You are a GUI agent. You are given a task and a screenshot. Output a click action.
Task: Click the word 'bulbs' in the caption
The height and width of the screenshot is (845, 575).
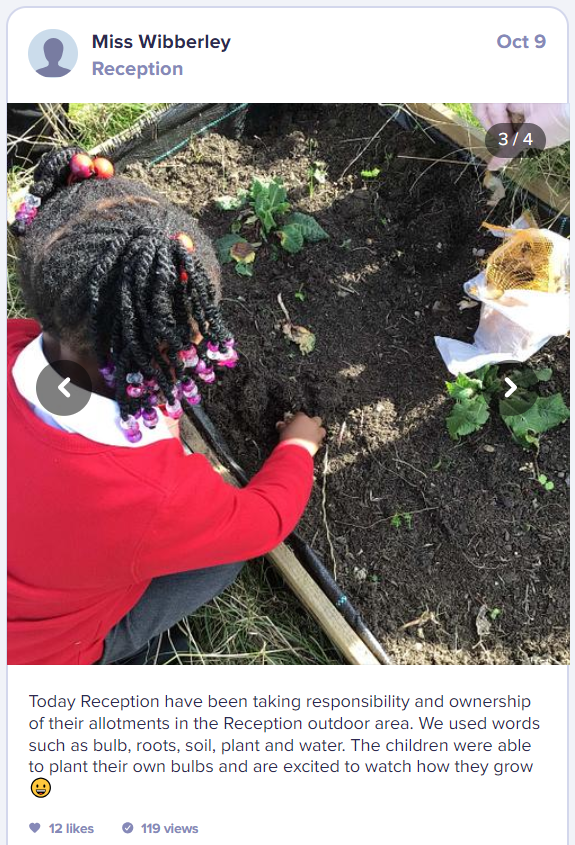(192, 766)
